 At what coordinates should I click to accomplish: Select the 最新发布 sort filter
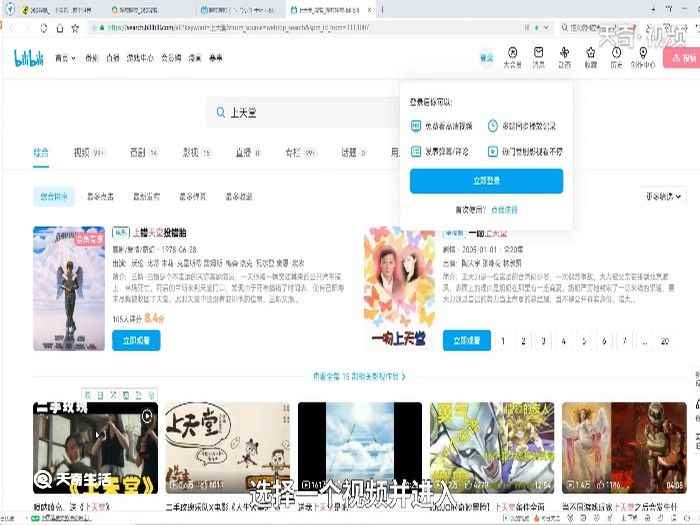point(146,196)
